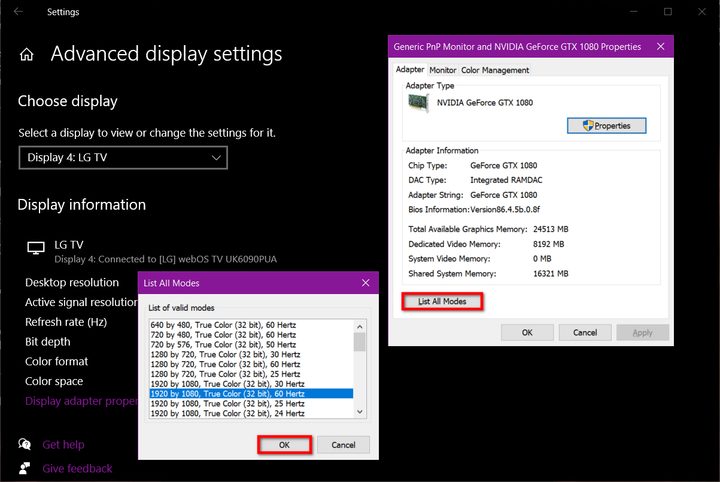Image resolution: width=720 pixels, height=482 pixels.
Task: Open Display adapter properties link
Action: click(x=81, y=401)
